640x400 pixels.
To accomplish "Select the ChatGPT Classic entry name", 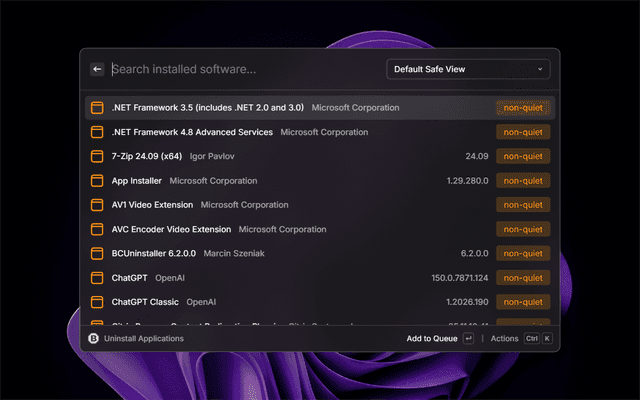I will pyautogui.click(x=145, y=302).
